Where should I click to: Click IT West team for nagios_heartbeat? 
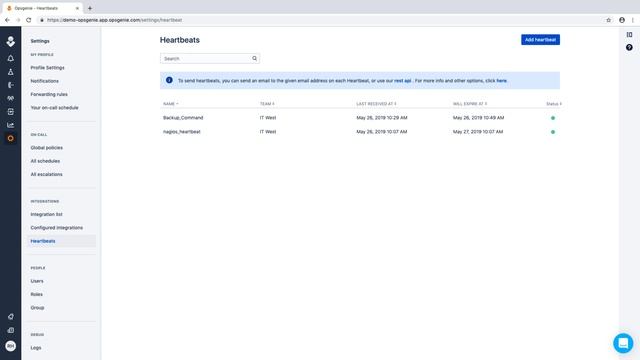pyautogui.click(x=268, y=132)
